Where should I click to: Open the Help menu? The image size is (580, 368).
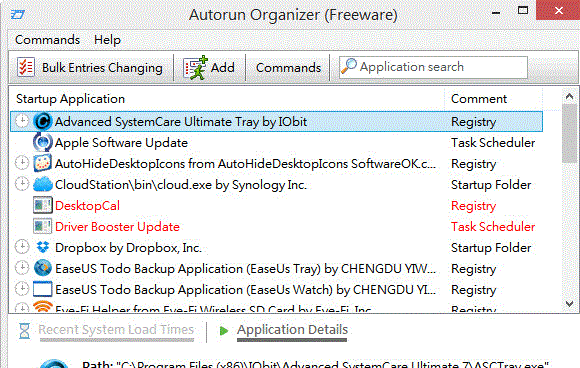pyautogui.click(x=107, y=40)
